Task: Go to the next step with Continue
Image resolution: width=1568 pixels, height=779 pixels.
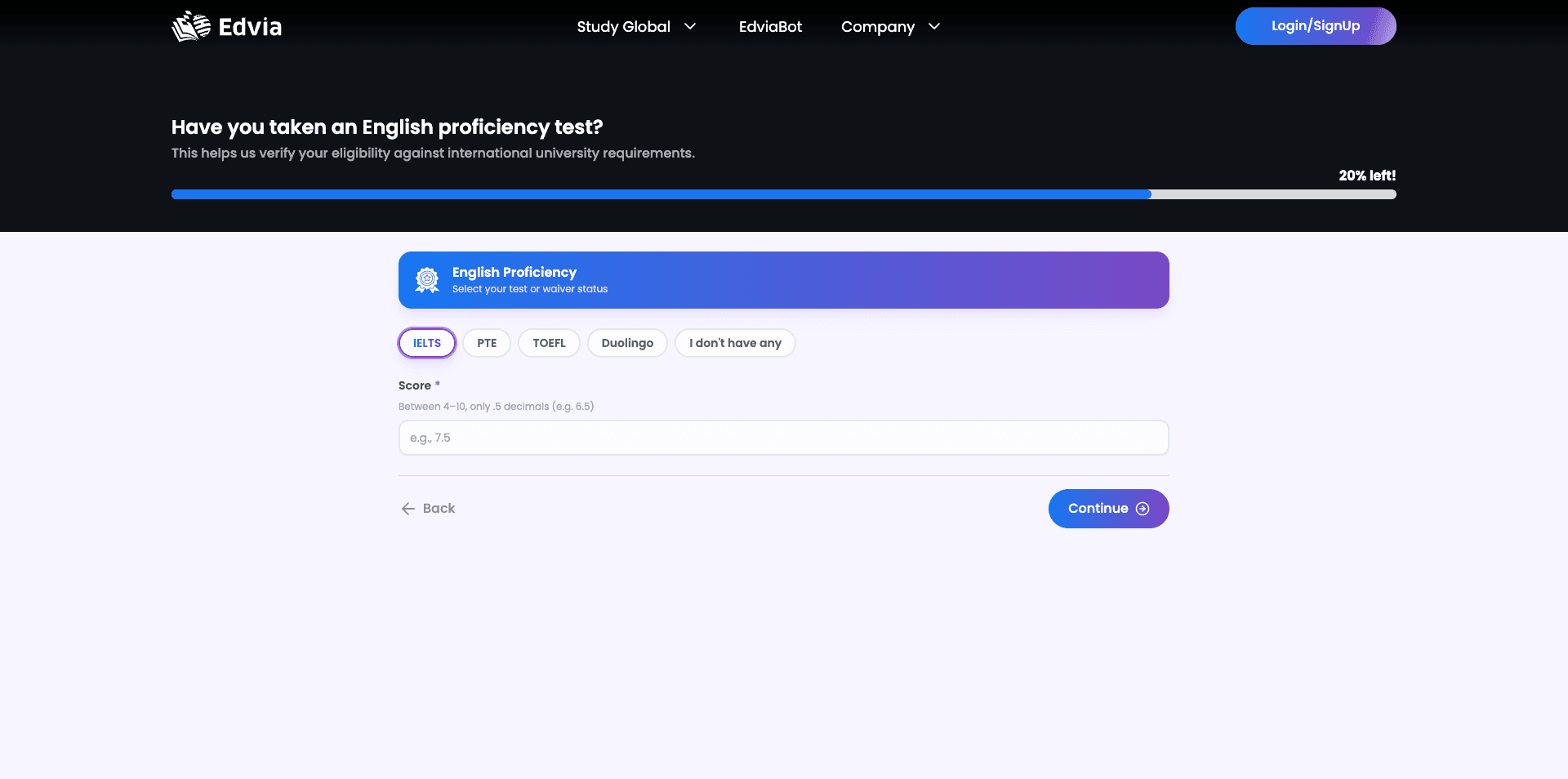Action: click(1108, 509)
